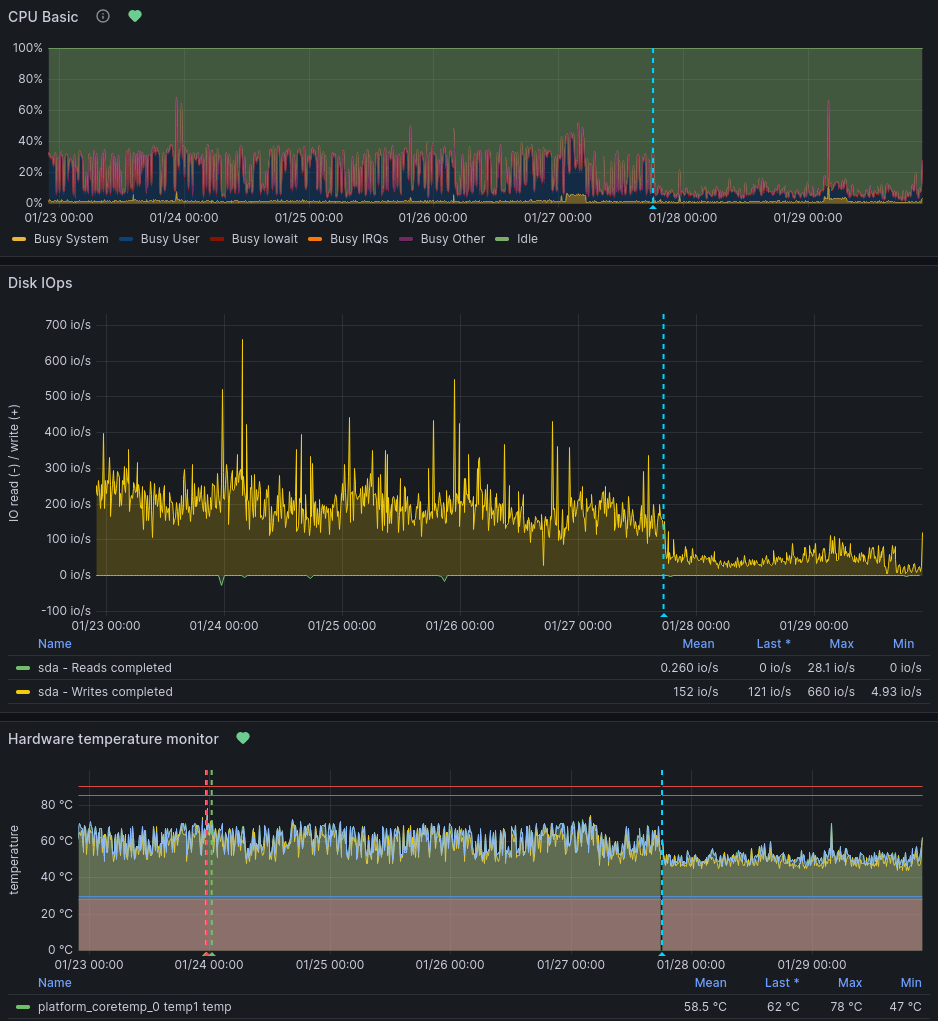Sort Disk IOps legend by Min column
Image resolution: width=938 pixels, height=1021 pixels.
[x=904, y=644]
